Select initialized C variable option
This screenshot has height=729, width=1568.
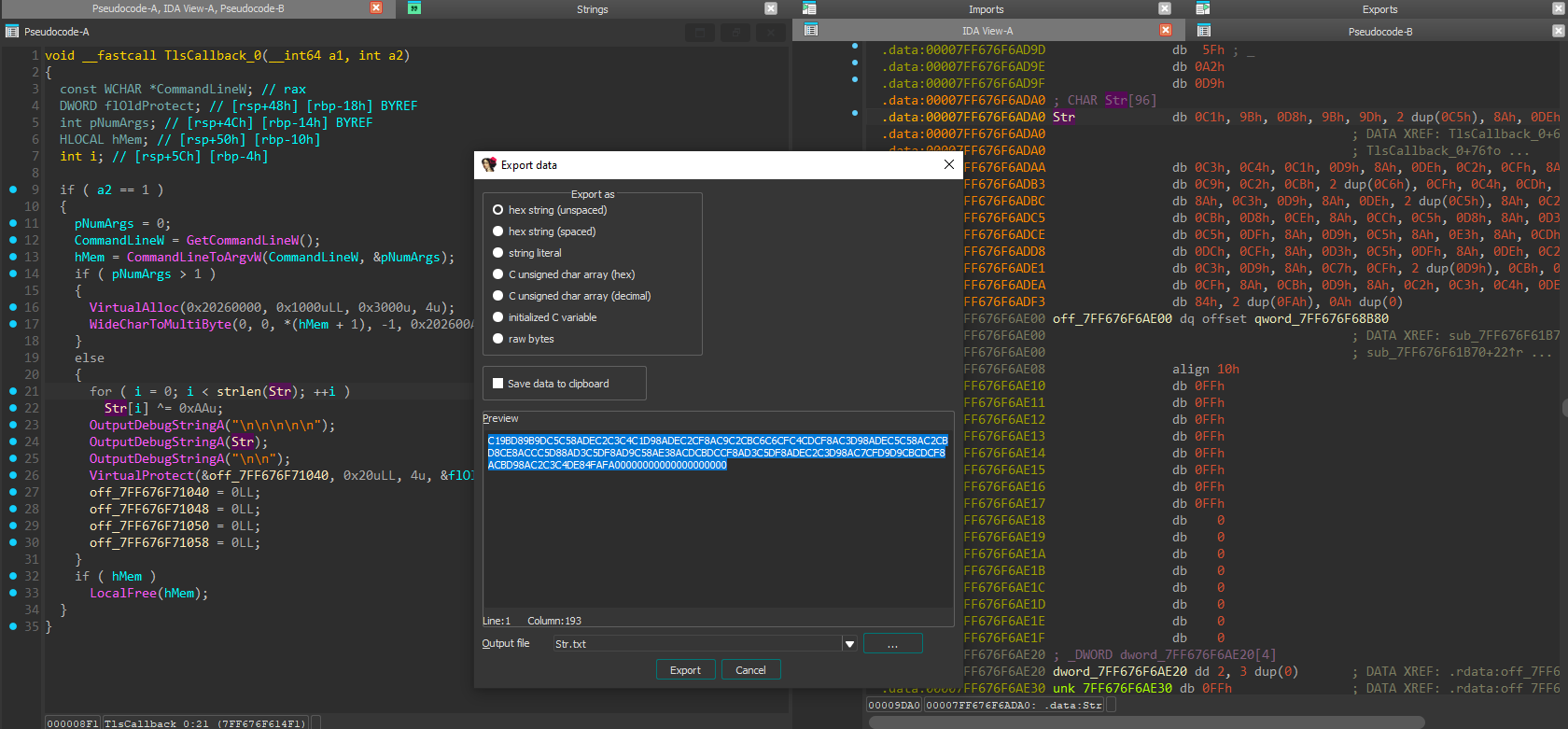tap(545, 317)
